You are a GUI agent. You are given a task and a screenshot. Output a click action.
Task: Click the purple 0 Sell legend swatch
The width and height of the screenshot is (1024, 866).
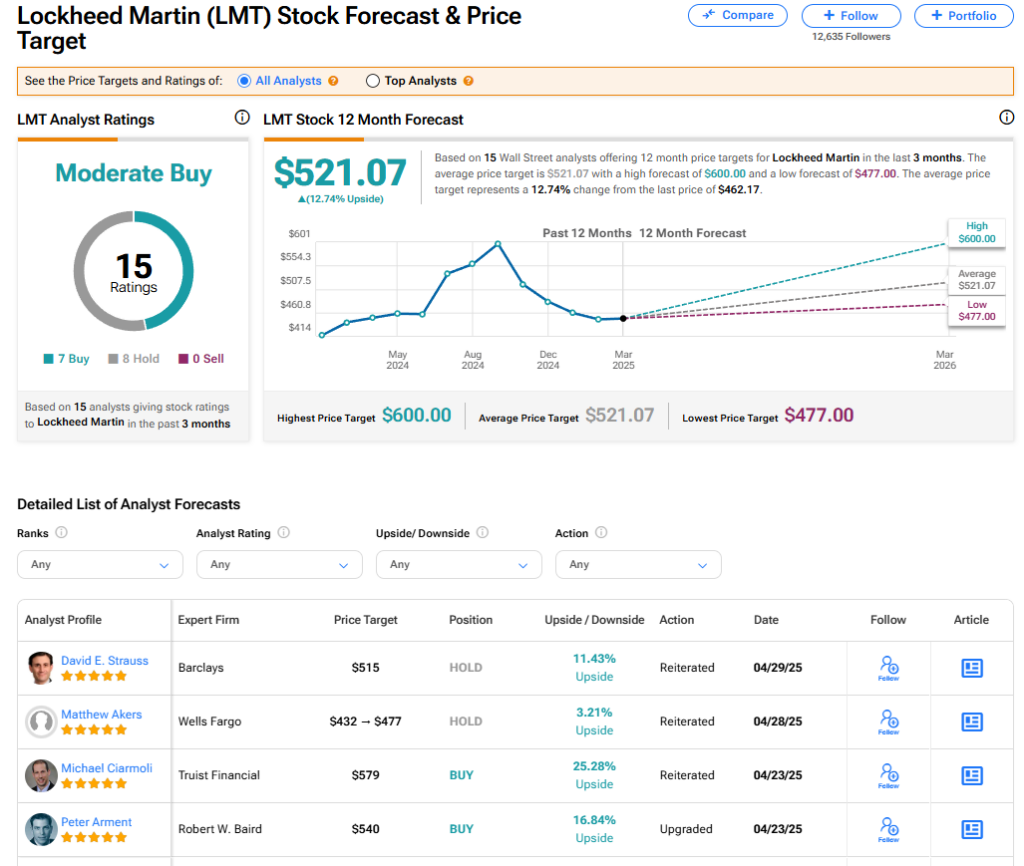(x=184, y=359)
